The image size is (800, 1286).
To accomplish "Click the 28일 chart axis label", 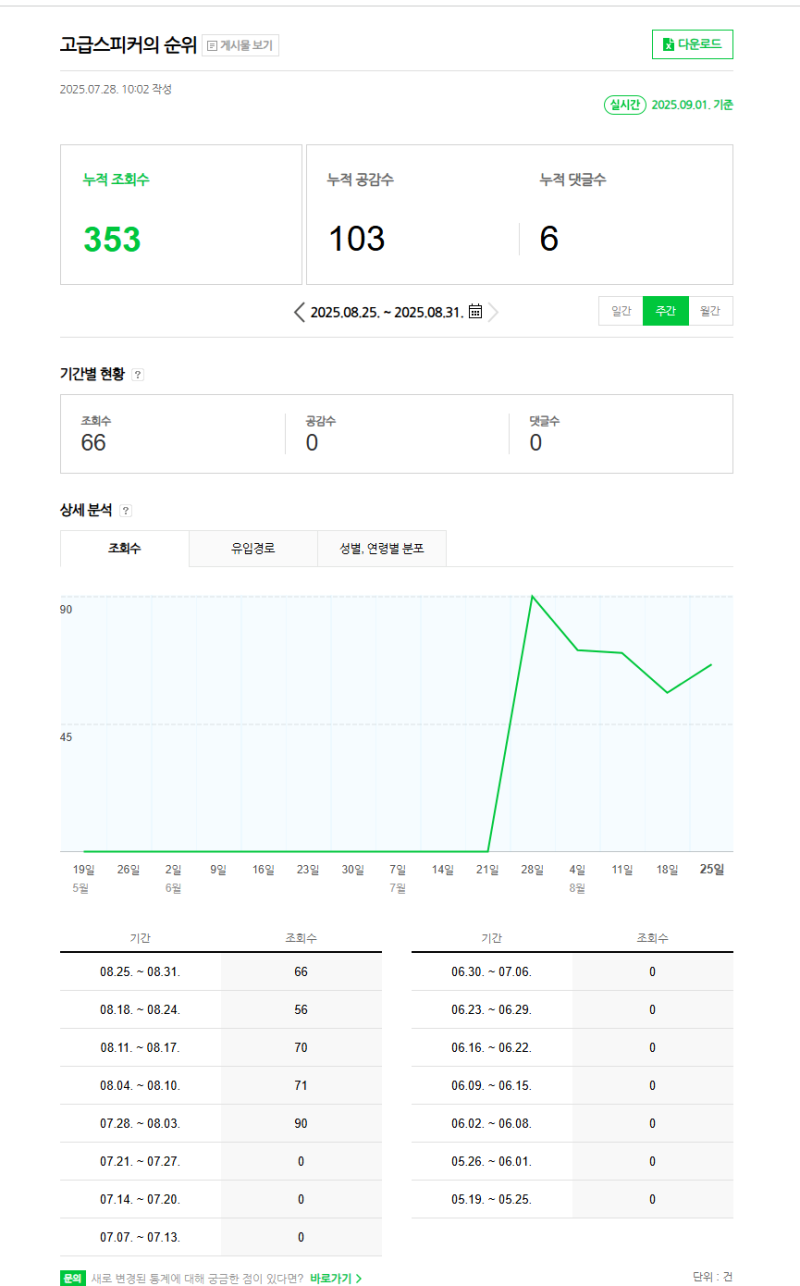I will click(533, 869).
